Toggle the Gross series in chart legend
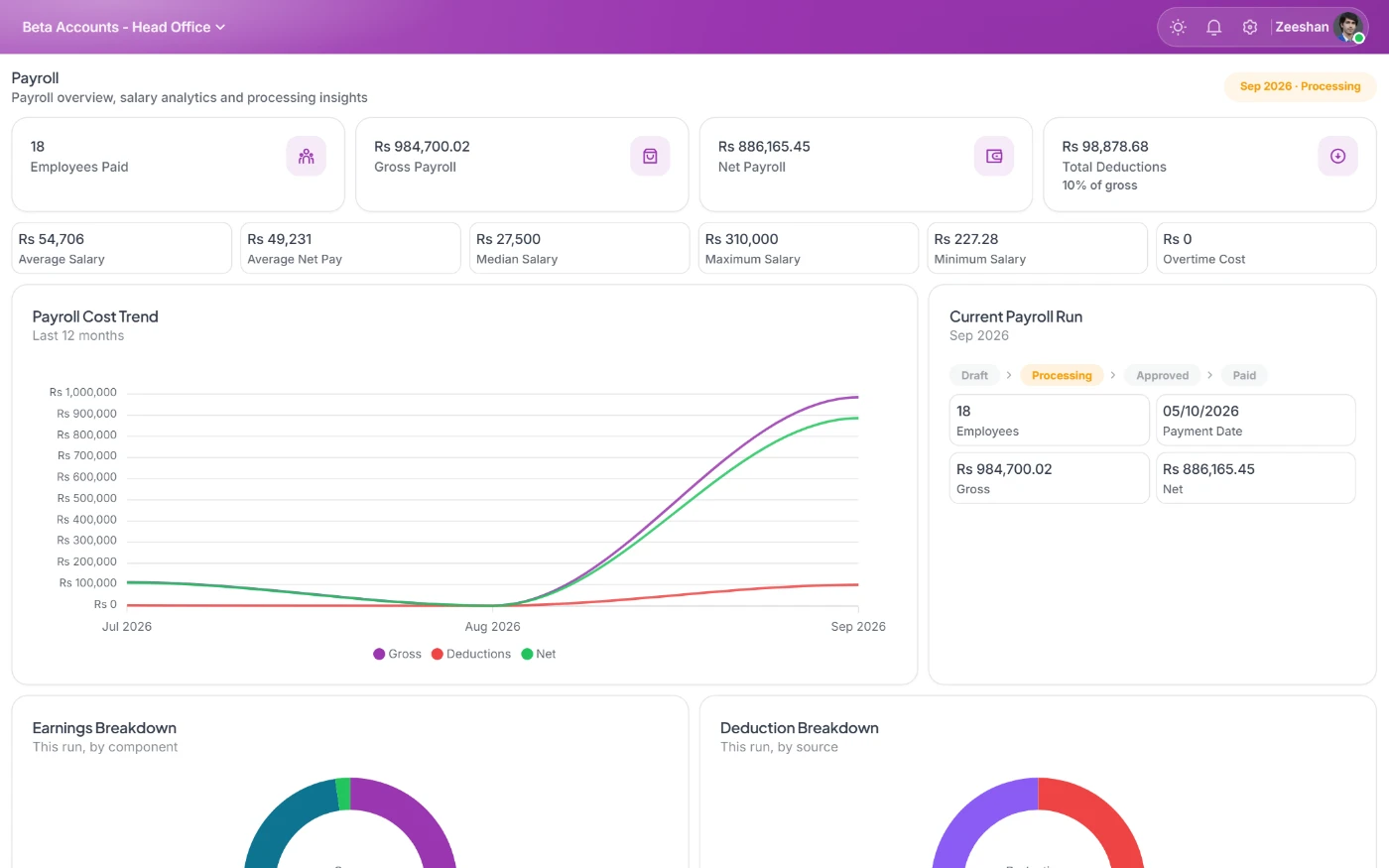This screenshot has height=868, width=1389. [397, 654]
